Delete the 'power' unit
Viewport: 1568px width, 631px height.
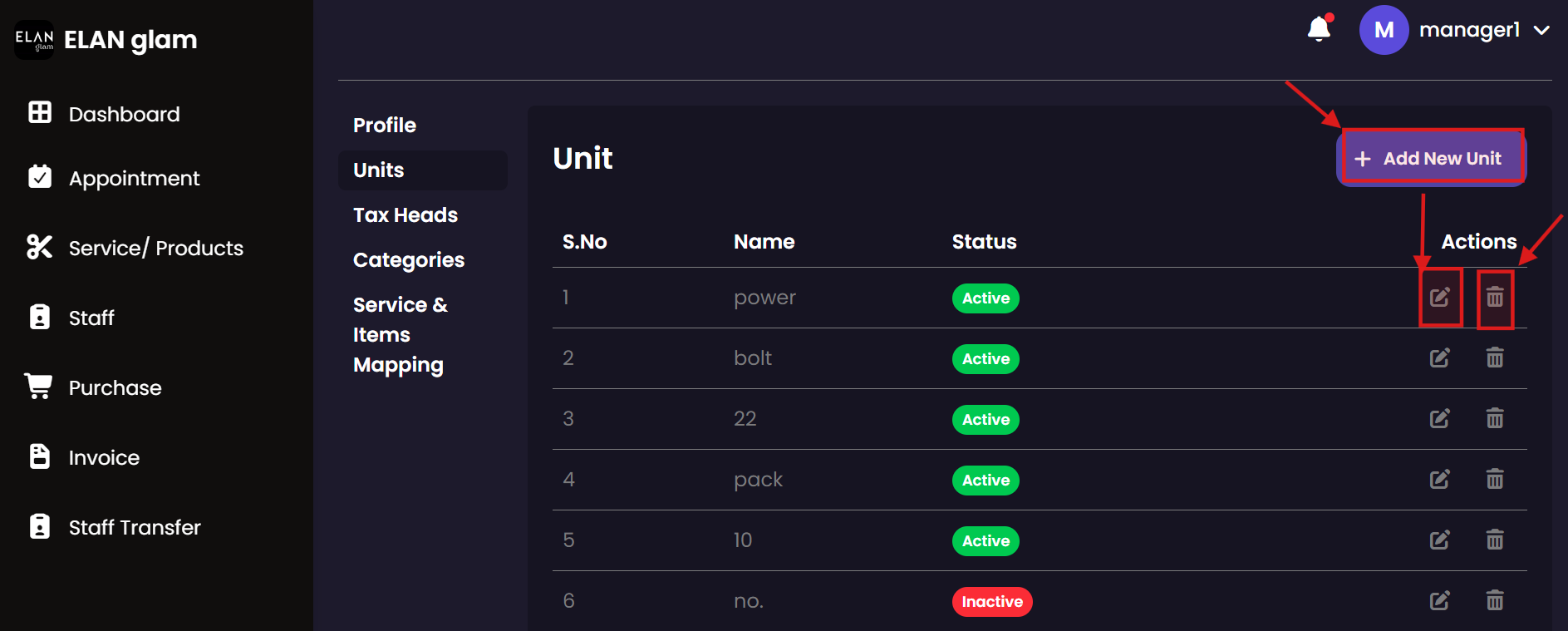click(1494, 298)
